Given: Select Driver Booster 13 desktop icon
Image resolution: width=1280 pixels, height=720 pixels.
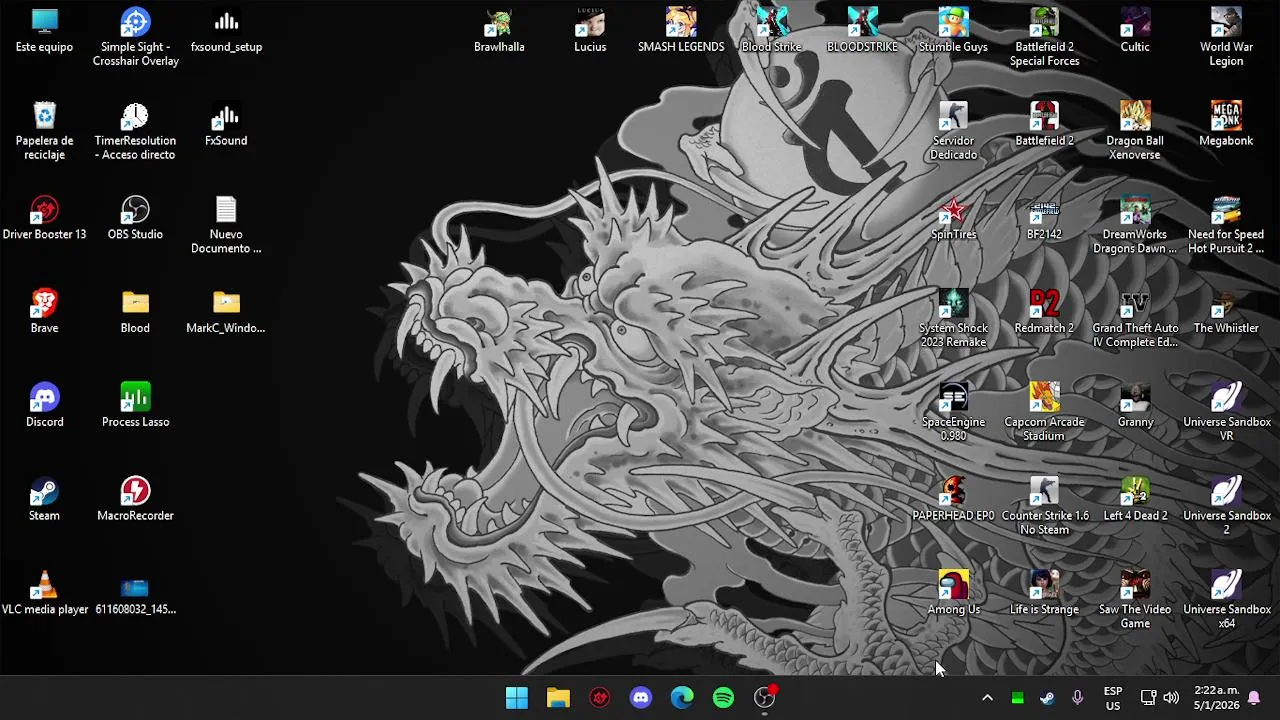Looking at the screenshot, I should pyautogui.click(x=44, y=219).
